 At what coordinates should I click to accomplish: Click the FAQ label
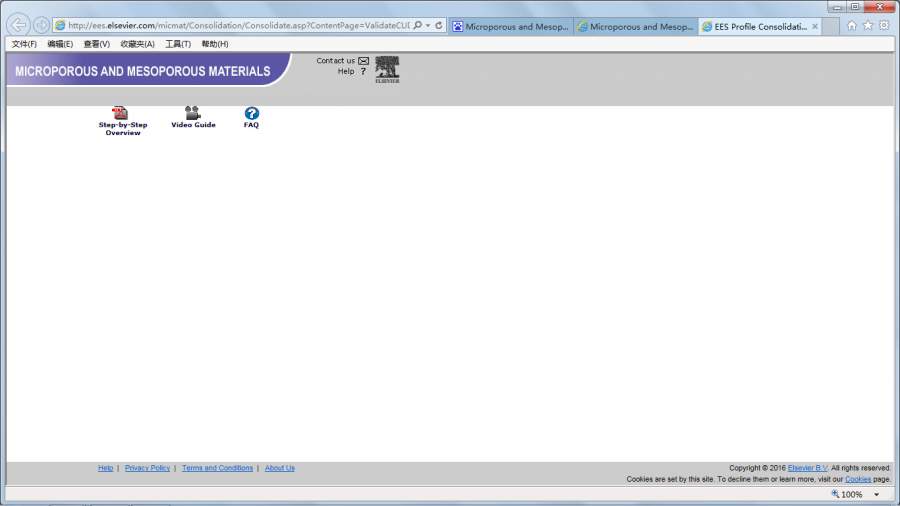coord(251,124)
